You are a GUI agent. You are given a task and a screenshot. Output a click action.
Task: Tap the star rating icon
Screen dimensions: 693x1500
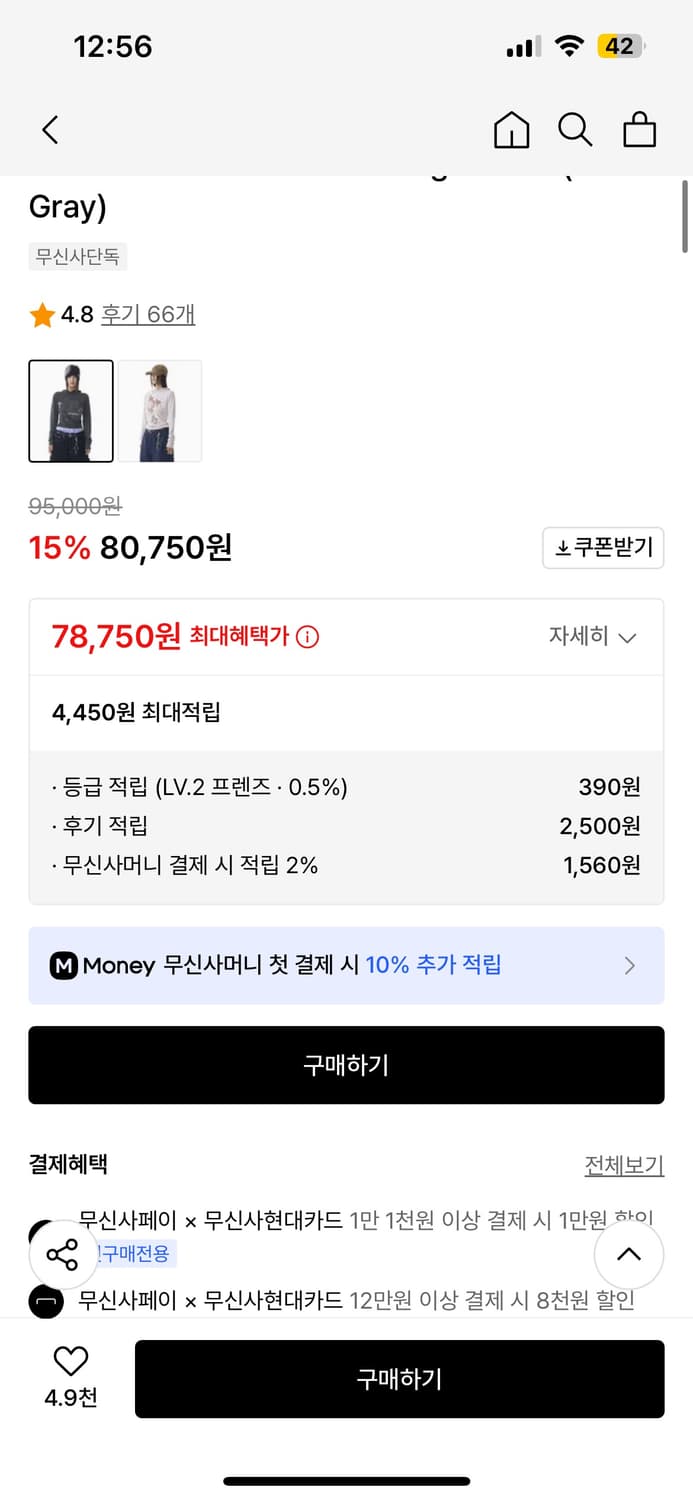(x=42, y=316)
